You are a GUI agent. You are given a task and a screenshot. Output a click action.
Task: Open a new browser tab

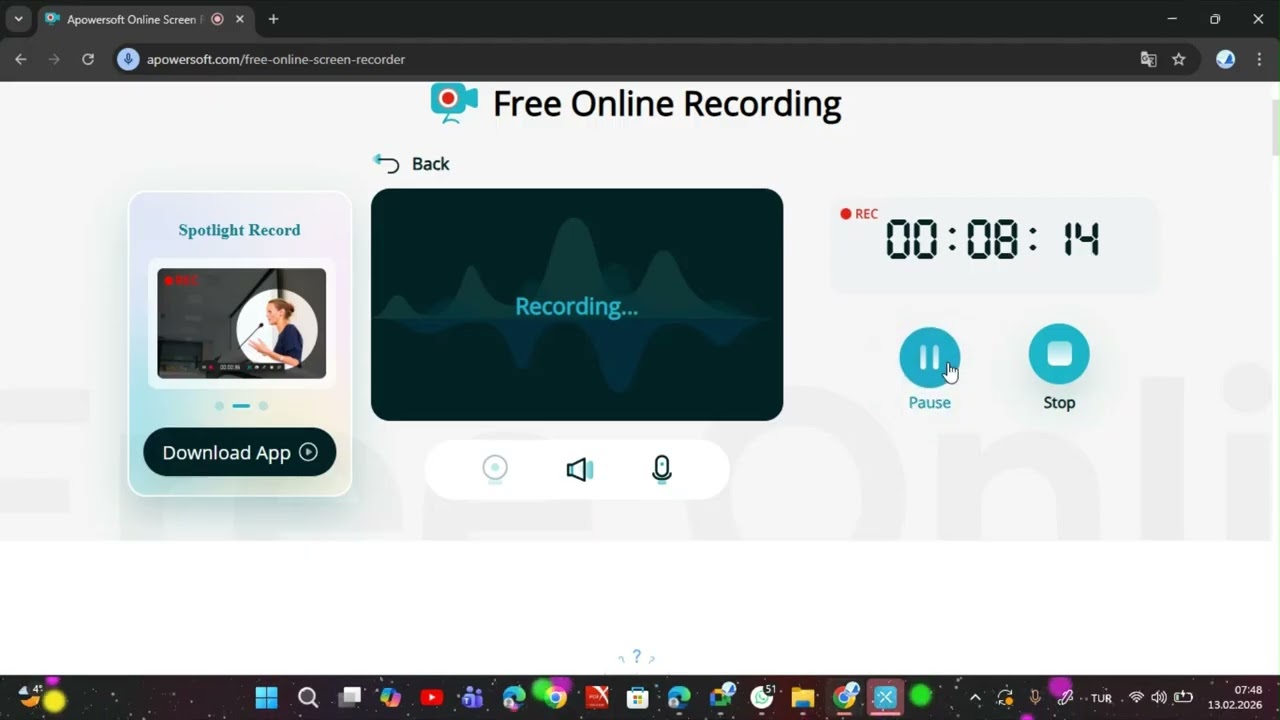click(x=273, y=19)
